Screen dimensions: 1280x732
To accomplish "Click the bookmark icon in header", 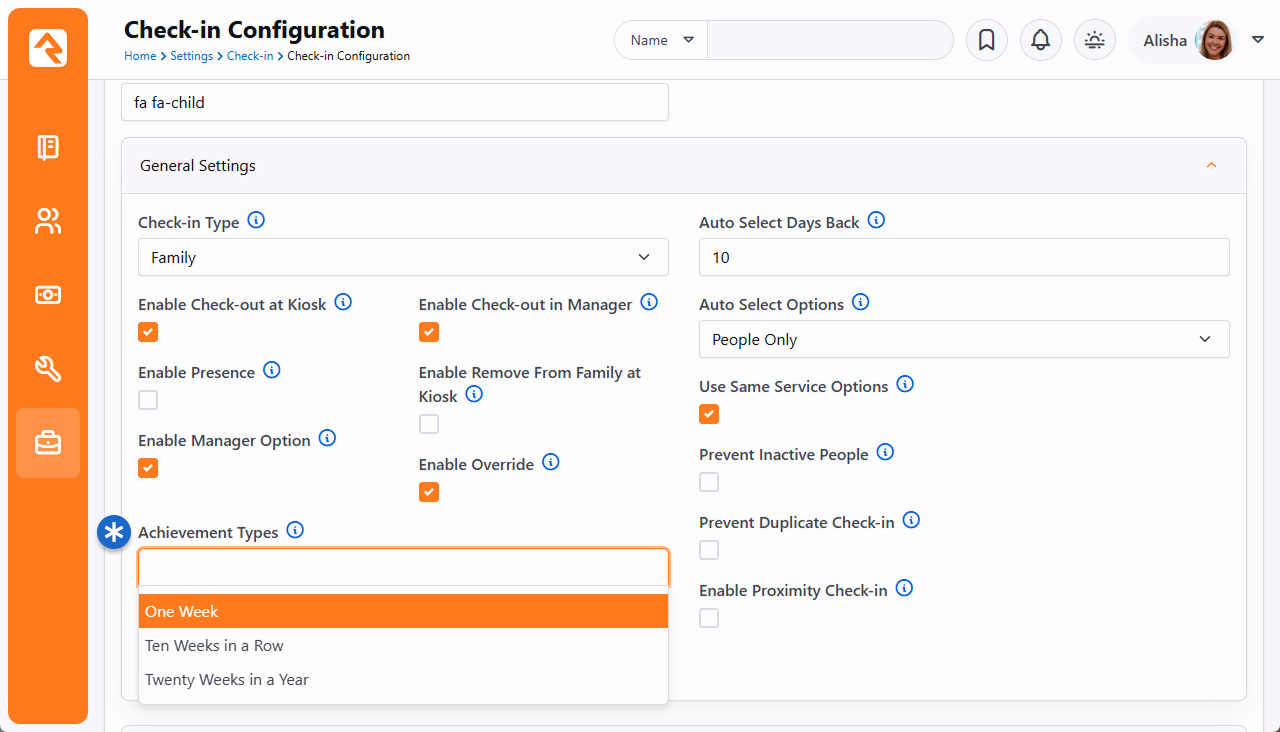I will 986,41.
